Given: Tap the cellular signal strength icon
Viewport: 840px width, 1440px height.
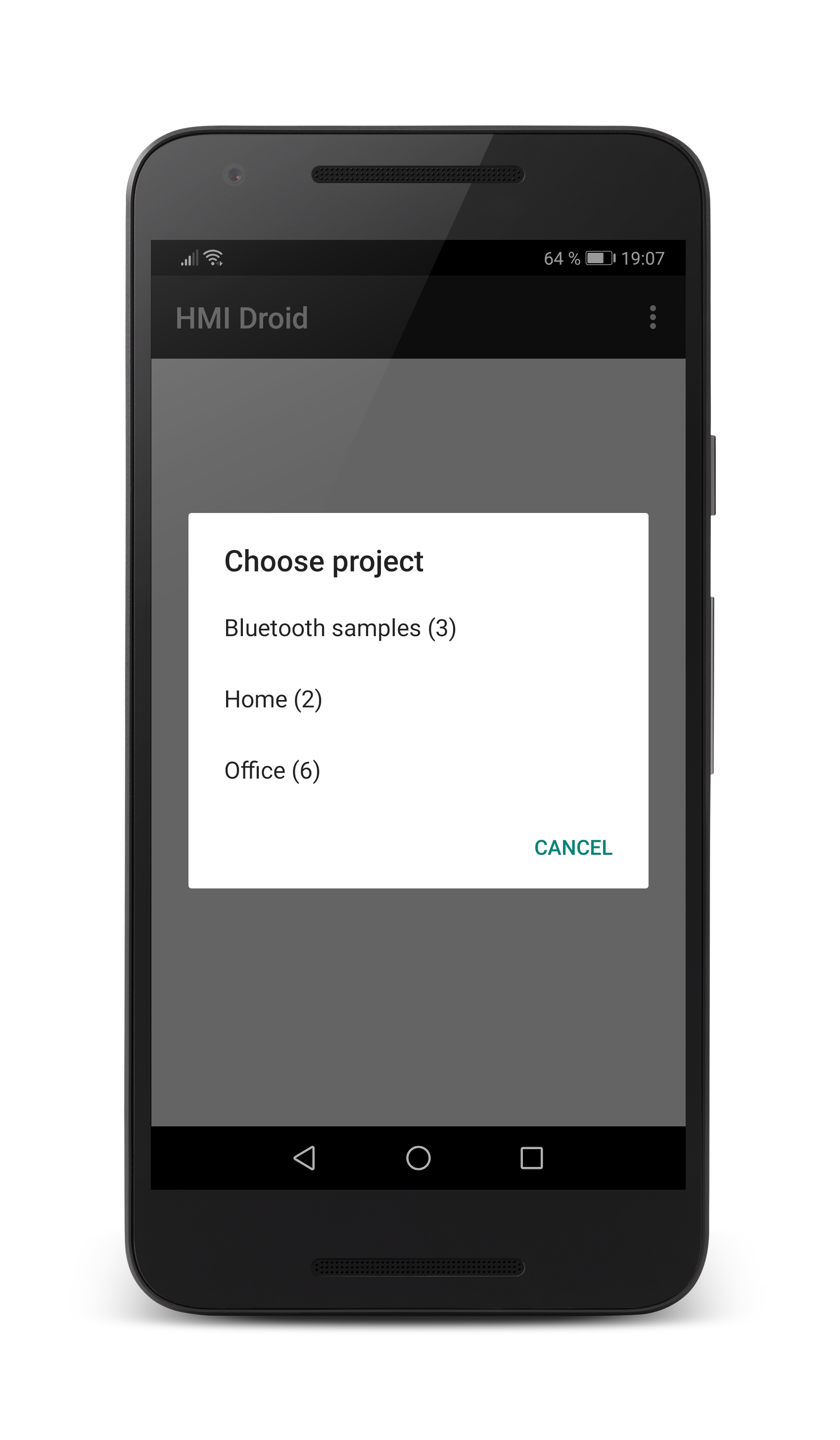Looking at the screenshot, I should point(189,258).
